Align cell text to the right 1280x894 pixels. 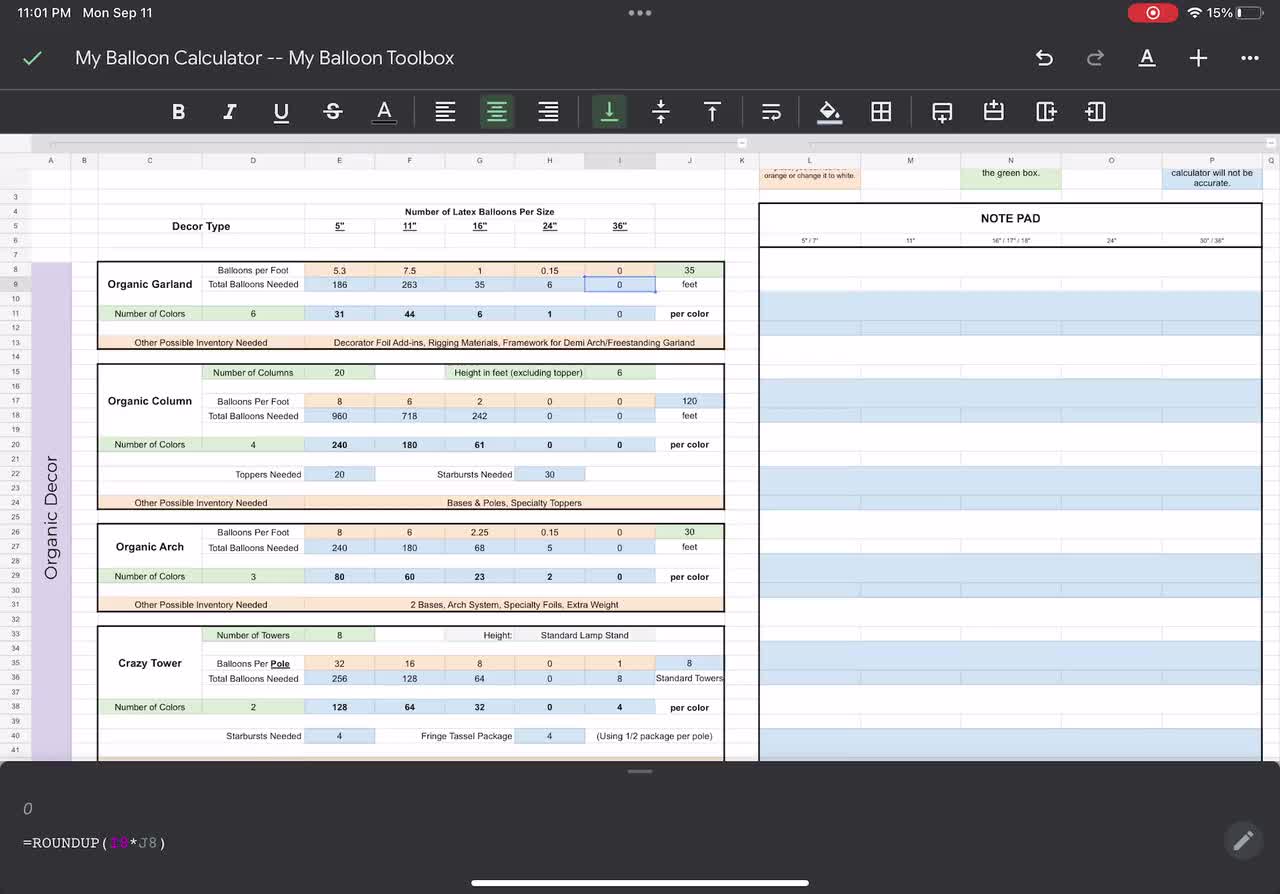point(548,112)
